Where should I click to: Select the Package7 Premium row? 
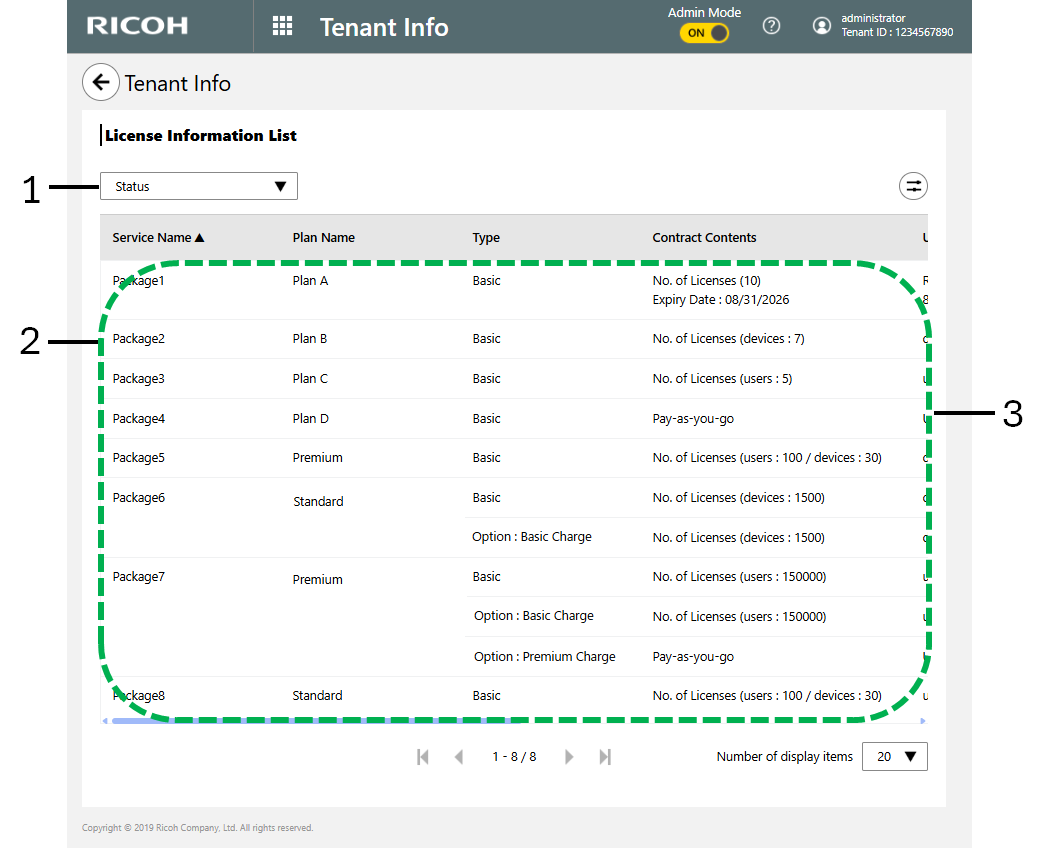coord(317,579)
